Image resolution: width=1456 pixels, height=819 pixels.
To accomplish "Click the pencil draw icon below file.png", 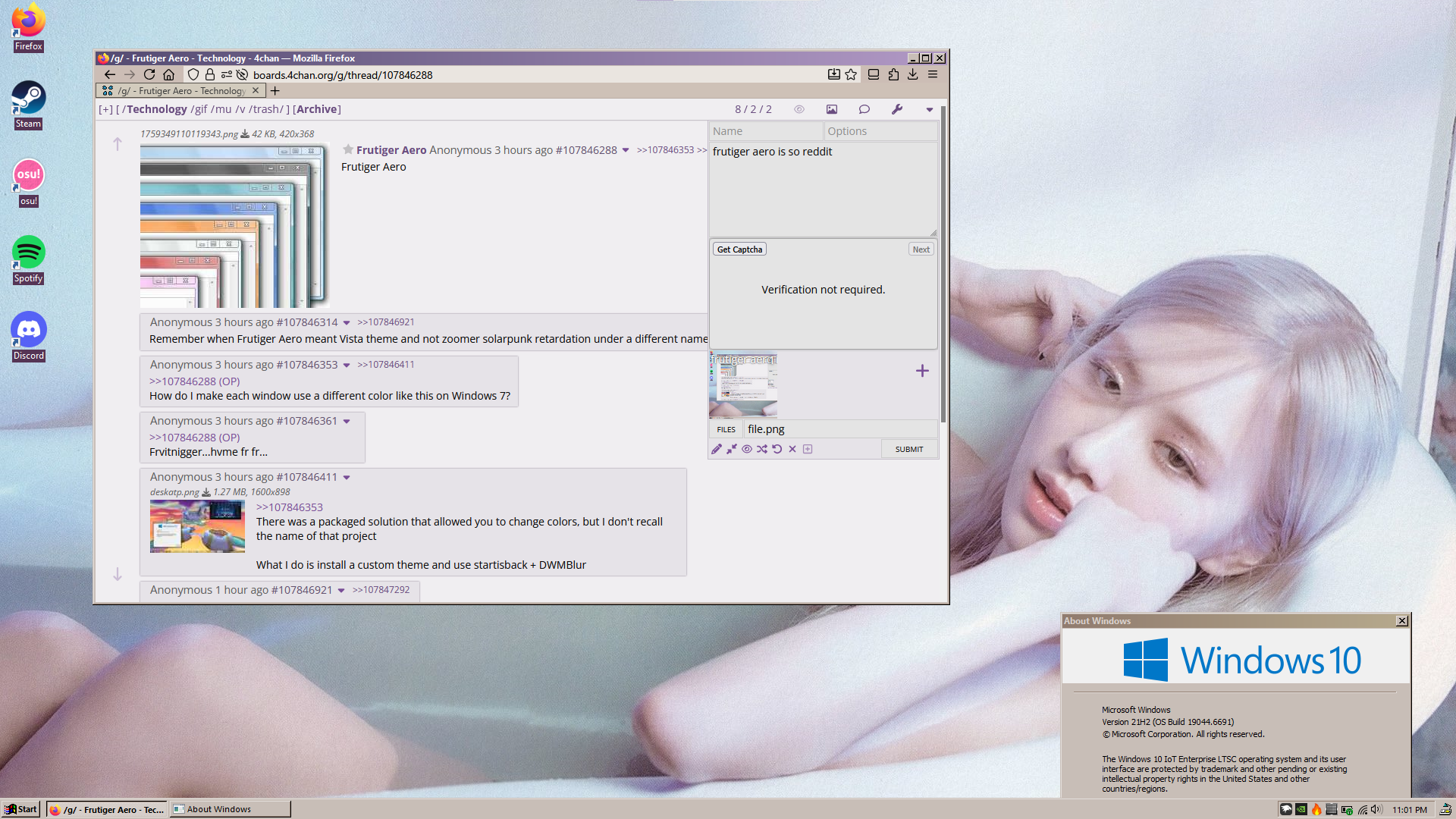I will [717, 449].
